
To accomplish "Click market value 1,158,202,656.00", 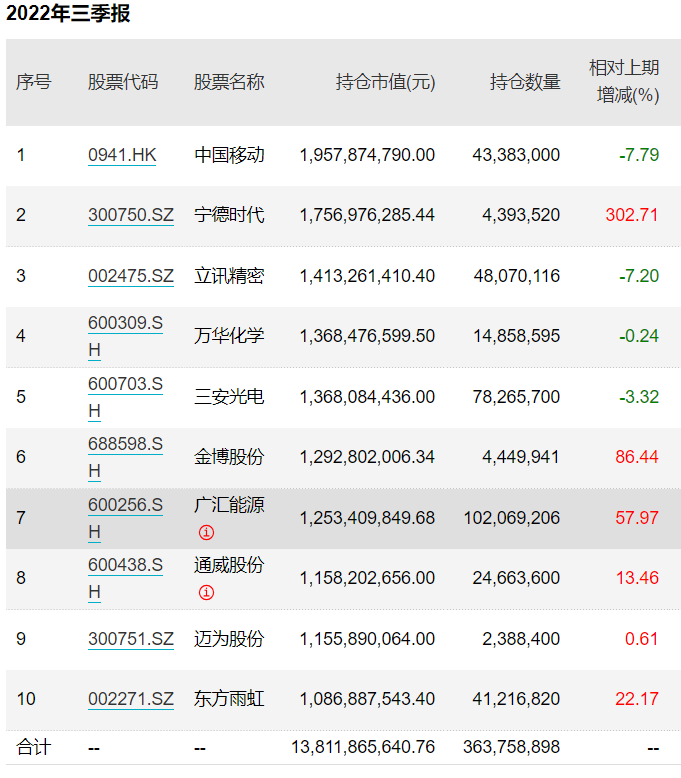I will coord(367,578).
